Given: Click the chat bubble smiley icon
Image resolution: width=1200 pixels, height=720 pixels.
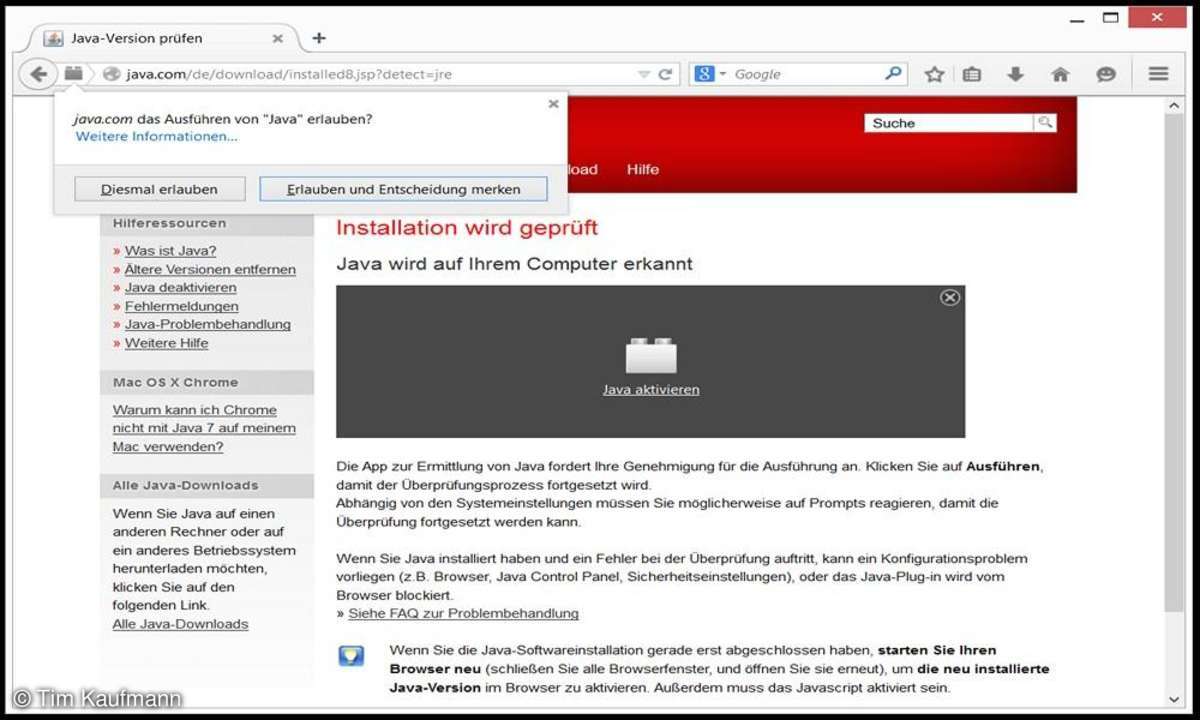Looking at the screenshot, I should click(1105, 74).
